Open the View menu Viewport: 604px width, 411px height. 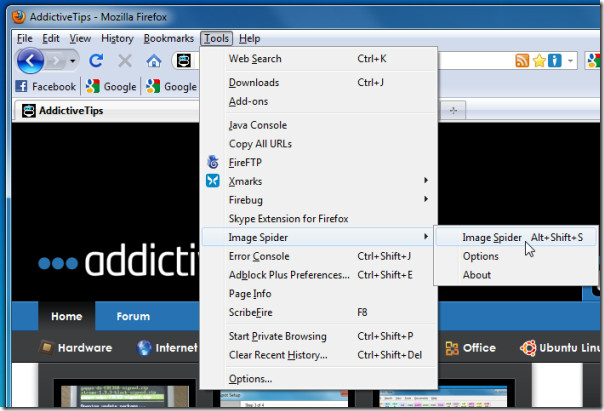point(80,39)
